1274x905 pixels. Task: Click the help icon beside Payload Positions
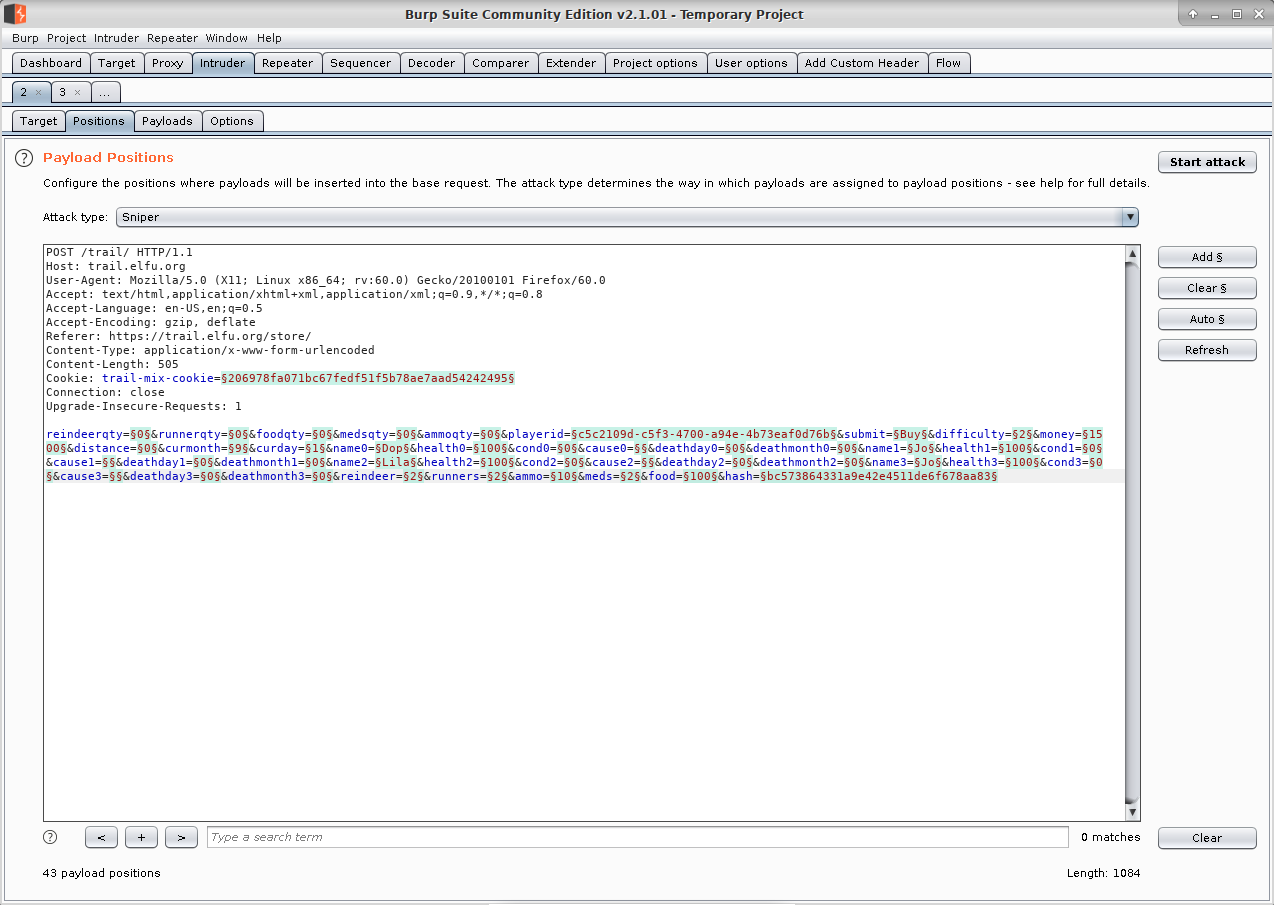[x=24, y=158]
